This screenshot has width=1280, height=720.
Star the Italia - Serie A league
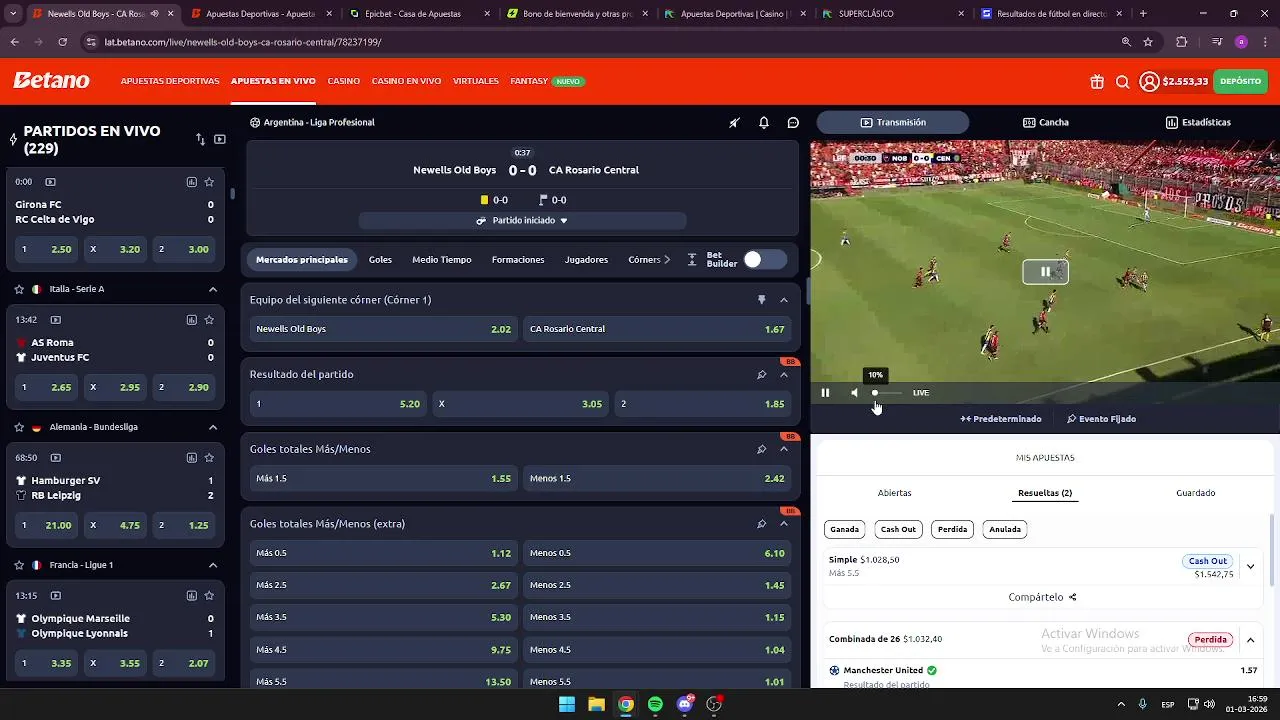coord(19,289)
